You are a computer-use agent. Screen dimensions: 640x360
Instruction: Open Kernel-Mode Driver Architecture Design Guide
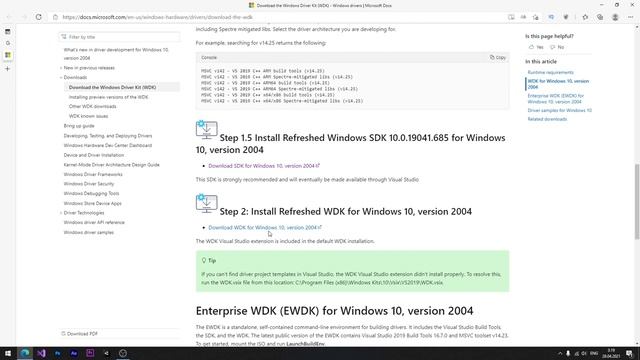[x=111, y=165]
